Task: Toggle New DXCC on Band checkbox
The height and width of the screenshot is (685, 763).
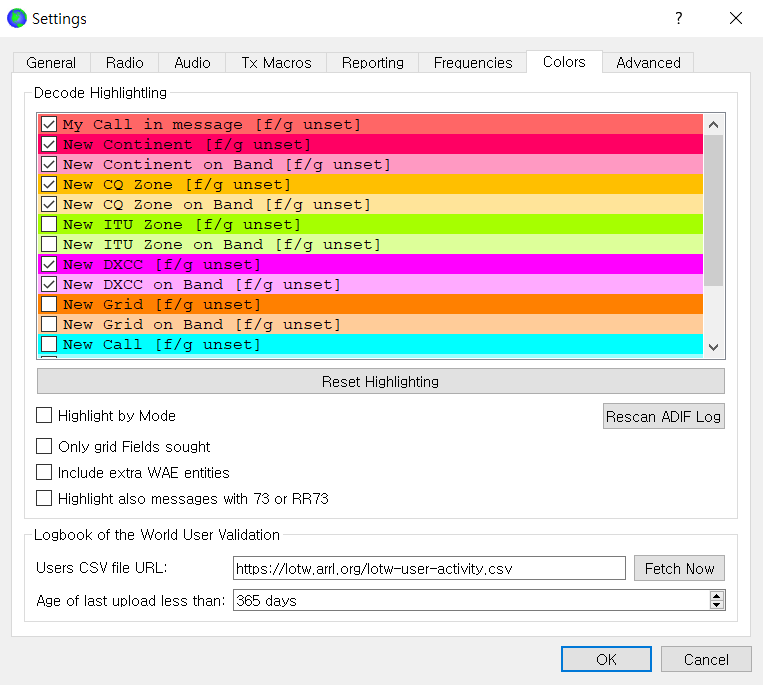Action: tap(49, 284)
